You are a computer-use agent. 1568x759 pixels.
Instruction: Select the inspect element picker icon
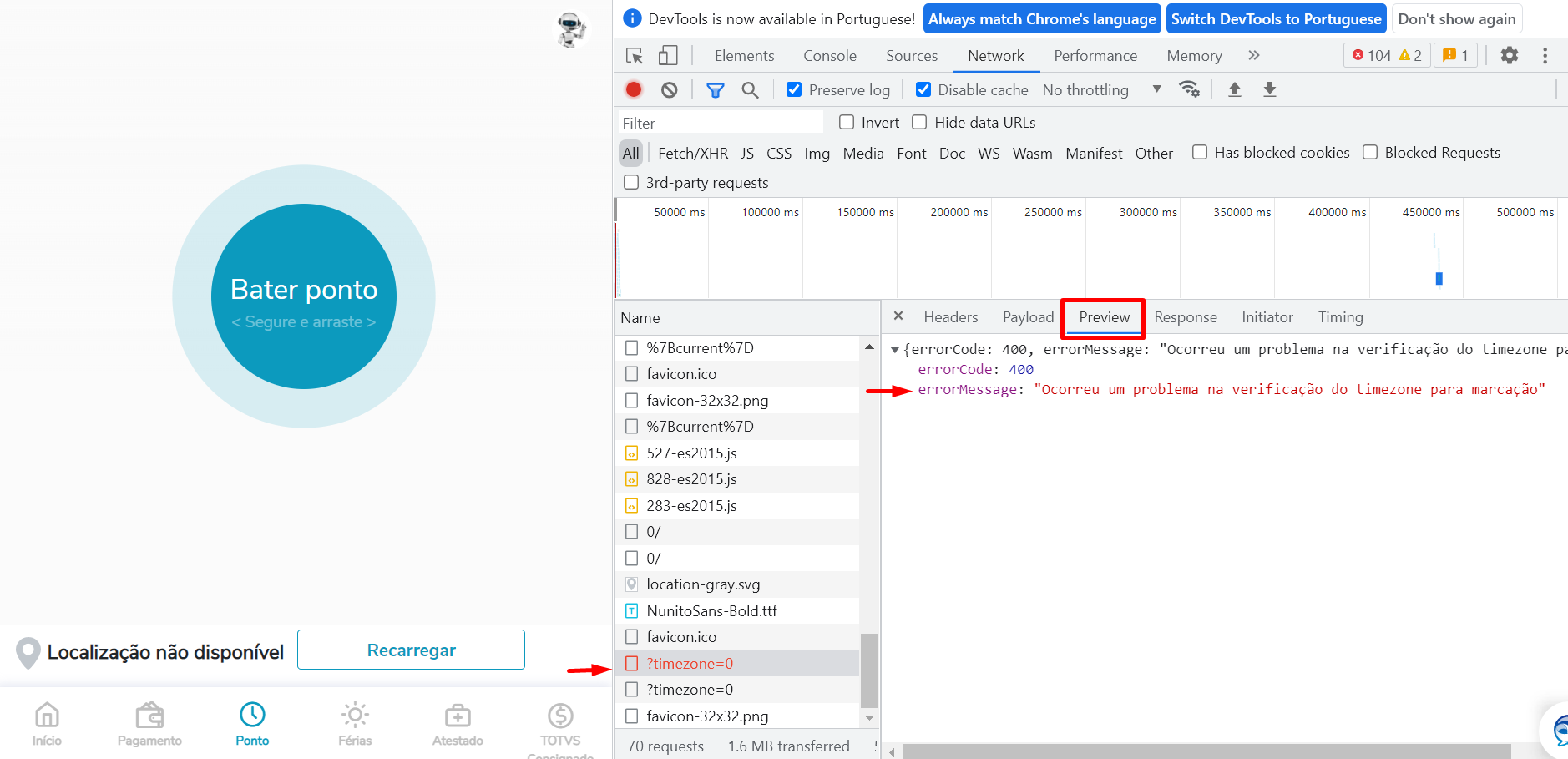[x=635, y=56]
